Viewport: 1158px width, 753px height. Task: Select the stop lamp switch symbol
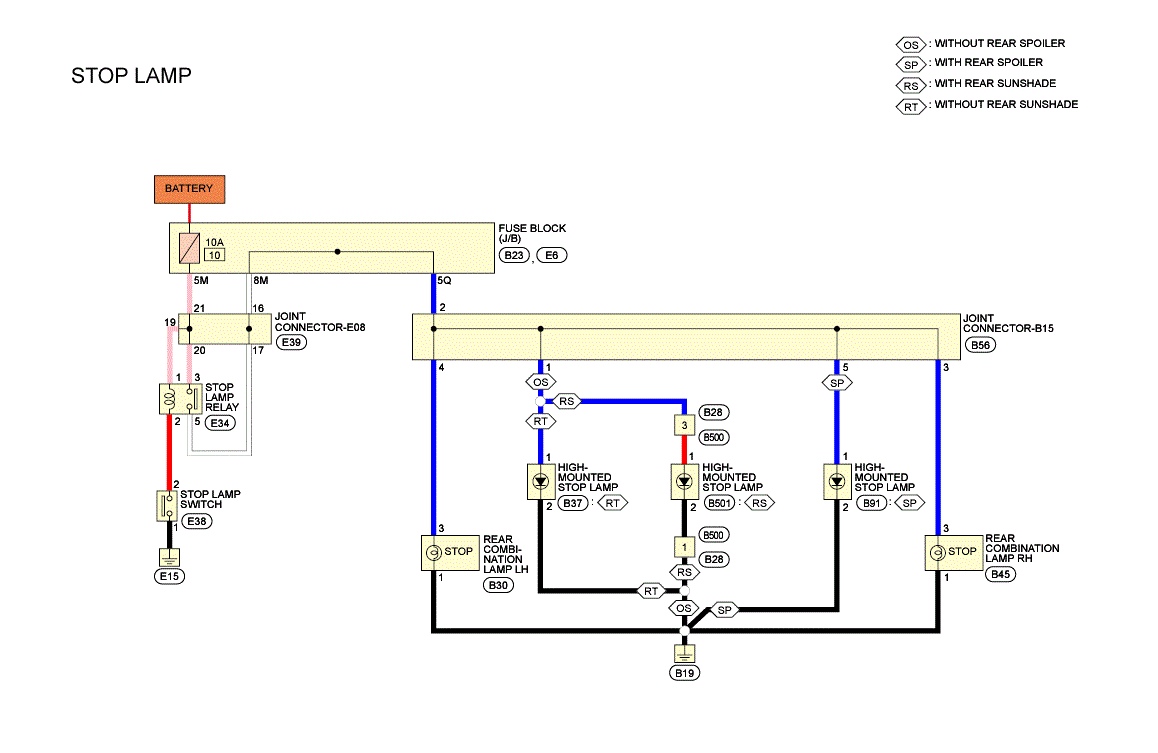168,506
